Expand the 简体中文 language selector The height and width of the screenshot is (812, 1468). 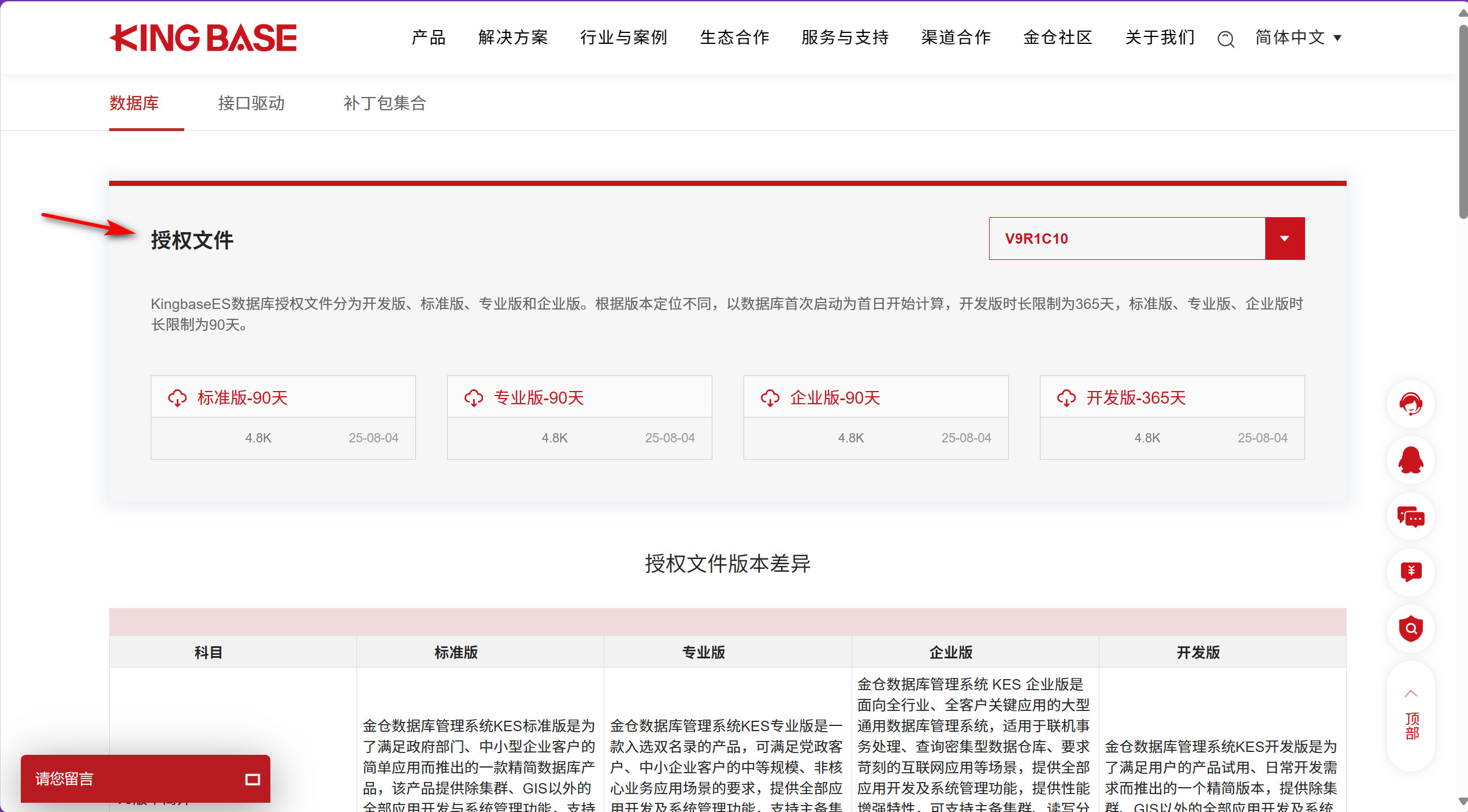1298,38
